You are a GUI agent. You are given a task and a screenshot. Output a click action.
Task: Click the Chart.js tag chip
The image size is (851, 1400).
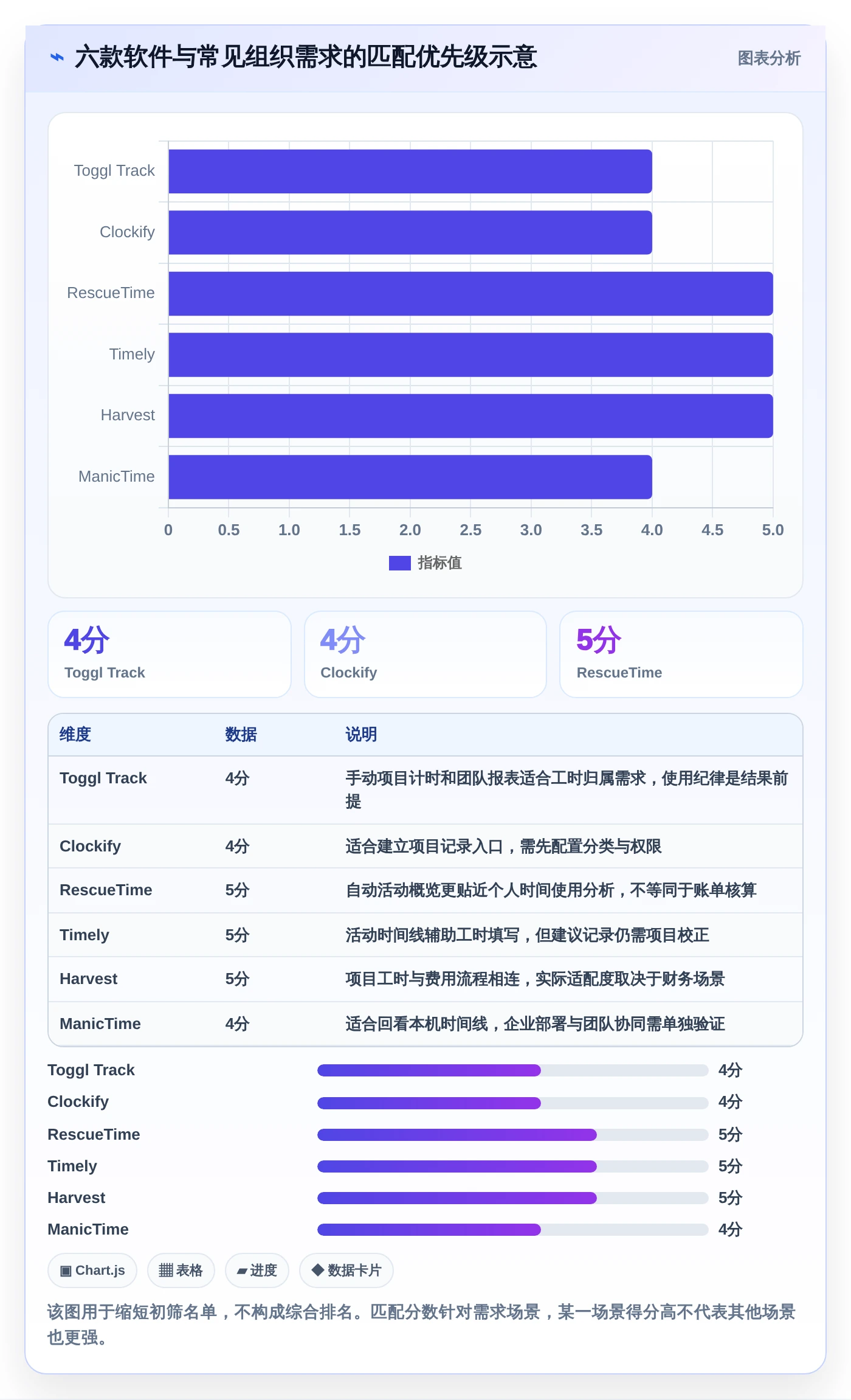(x=92, y=1270)
